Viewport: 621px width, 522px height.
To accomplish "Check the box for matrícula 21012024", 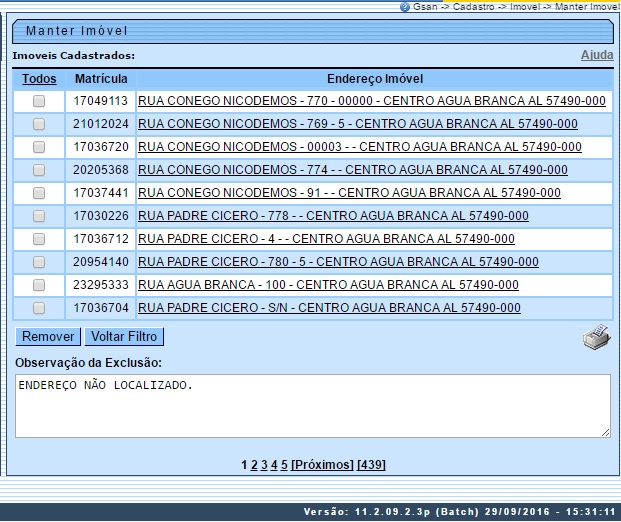I will pos(39,124).
